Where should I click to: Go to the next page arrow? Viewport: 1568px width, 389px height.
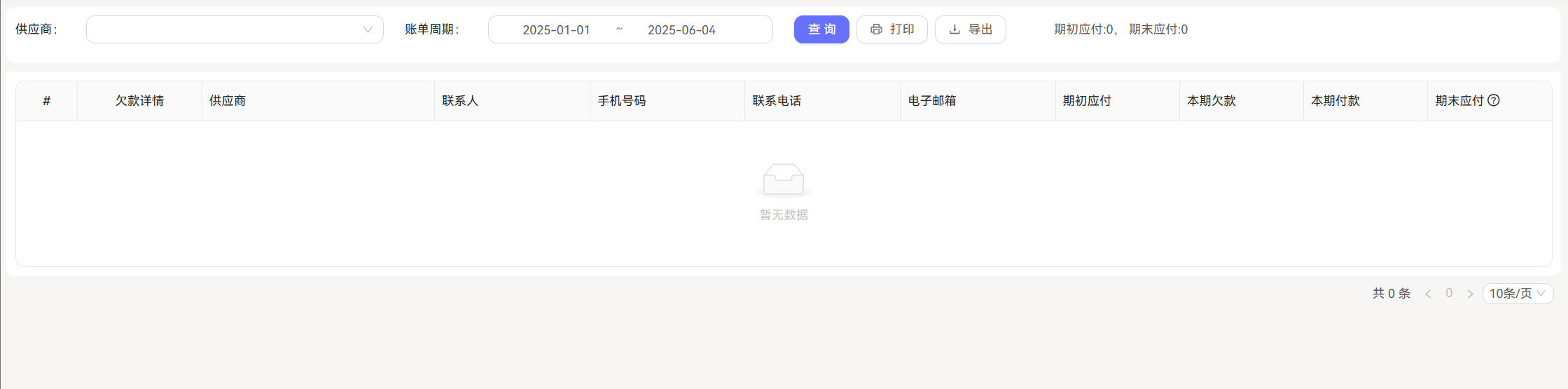(x=1470, y=294)
